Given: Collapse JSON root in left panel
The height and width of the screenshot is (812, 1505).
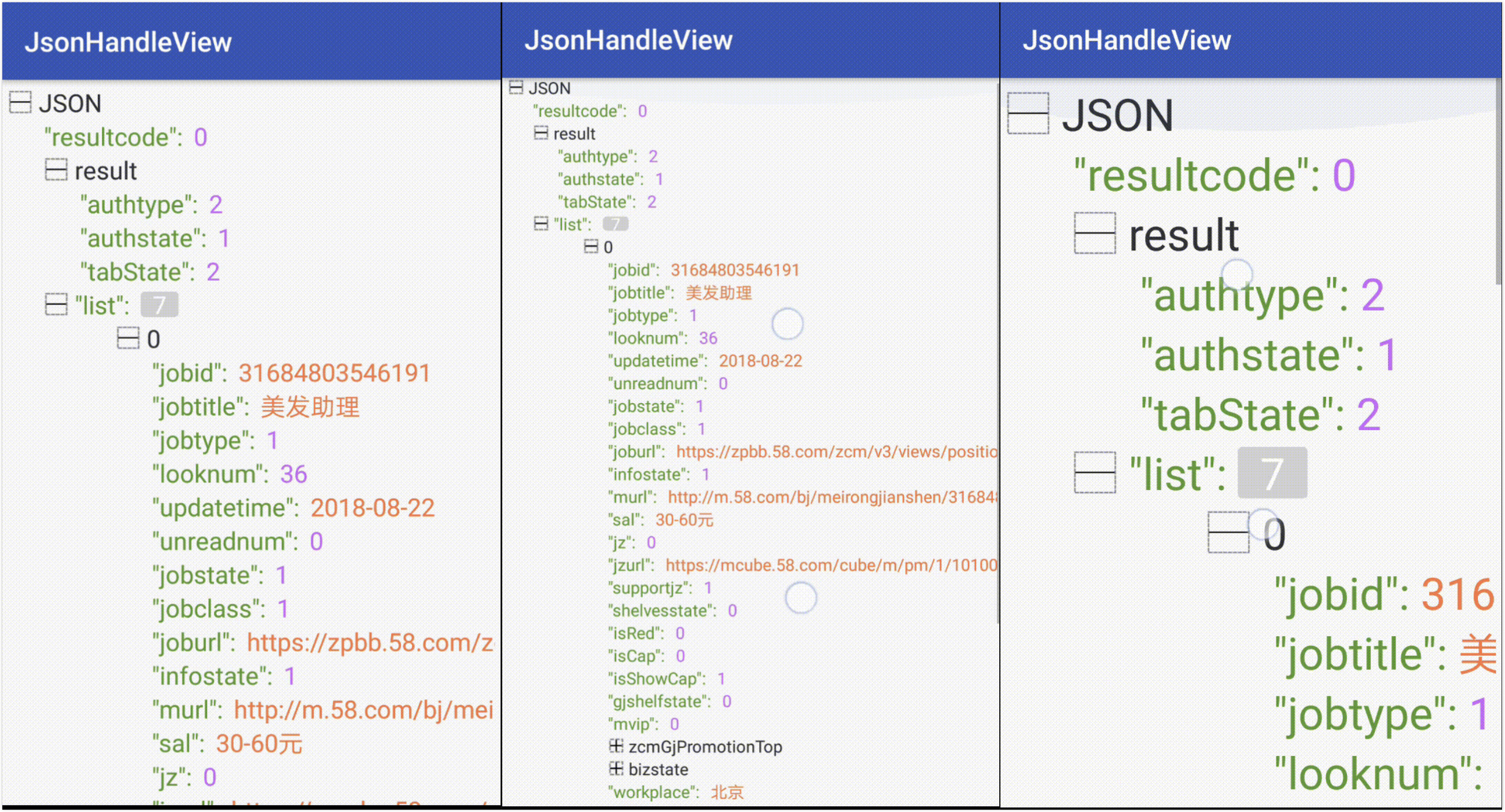Looking at the screenshot, I should pos(20,103).
